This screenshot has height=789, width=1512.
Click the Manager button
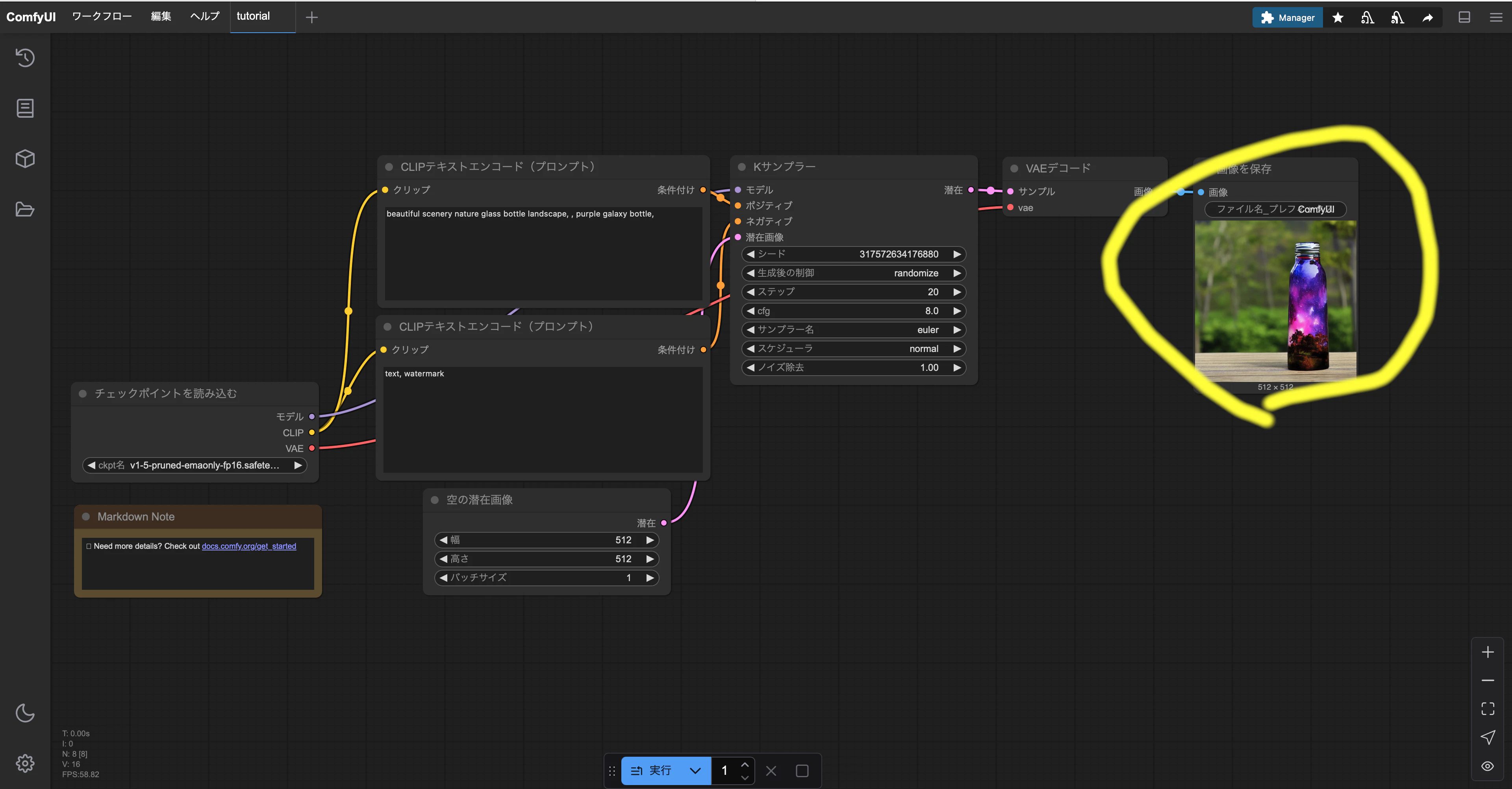click(1287, 18)
